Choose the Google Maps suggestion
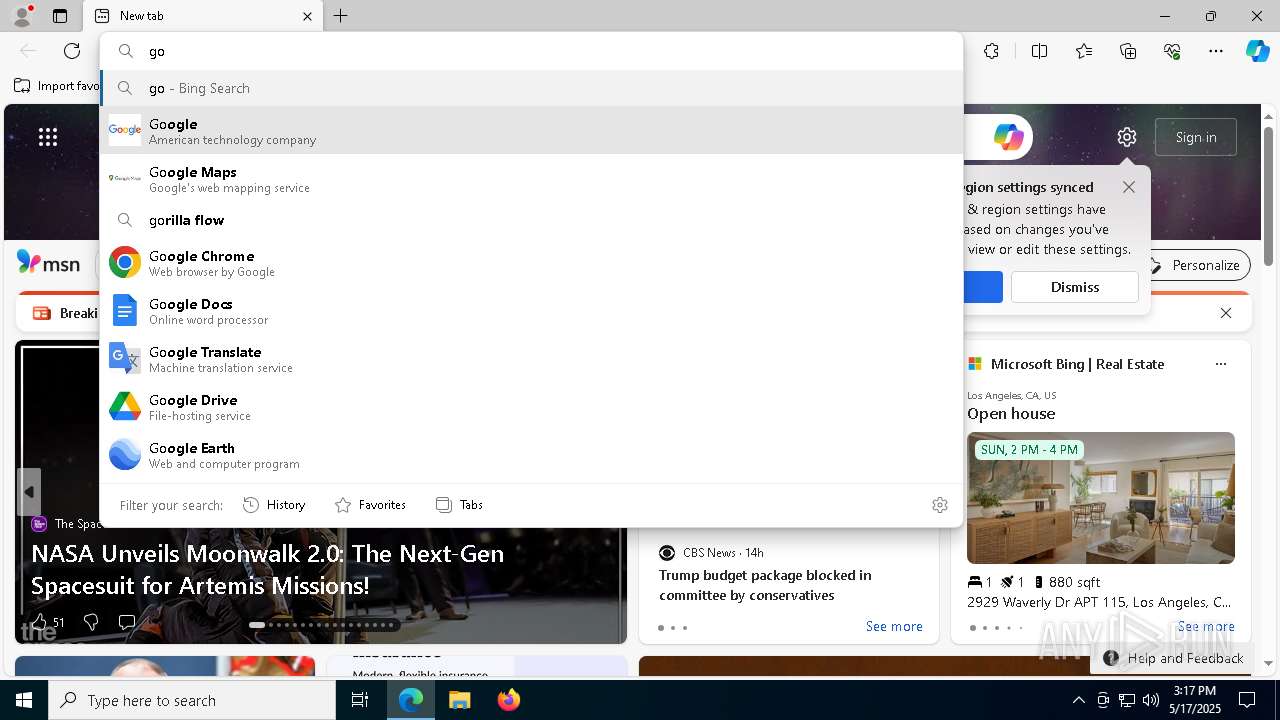Viewport: 1280px width, 720px height. (x=532, y=178)
